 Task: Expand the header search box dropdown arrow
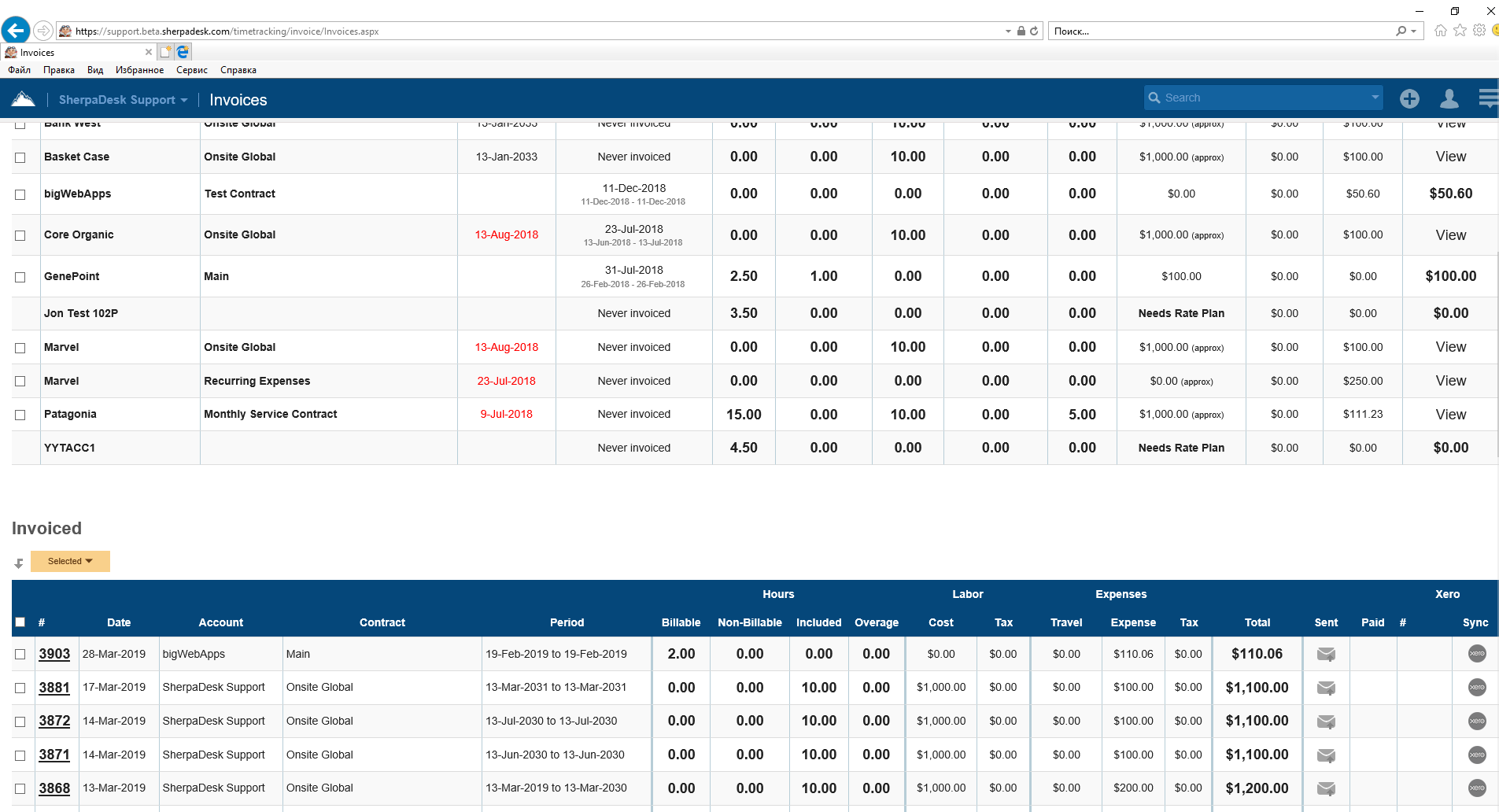pos(1375,98)
